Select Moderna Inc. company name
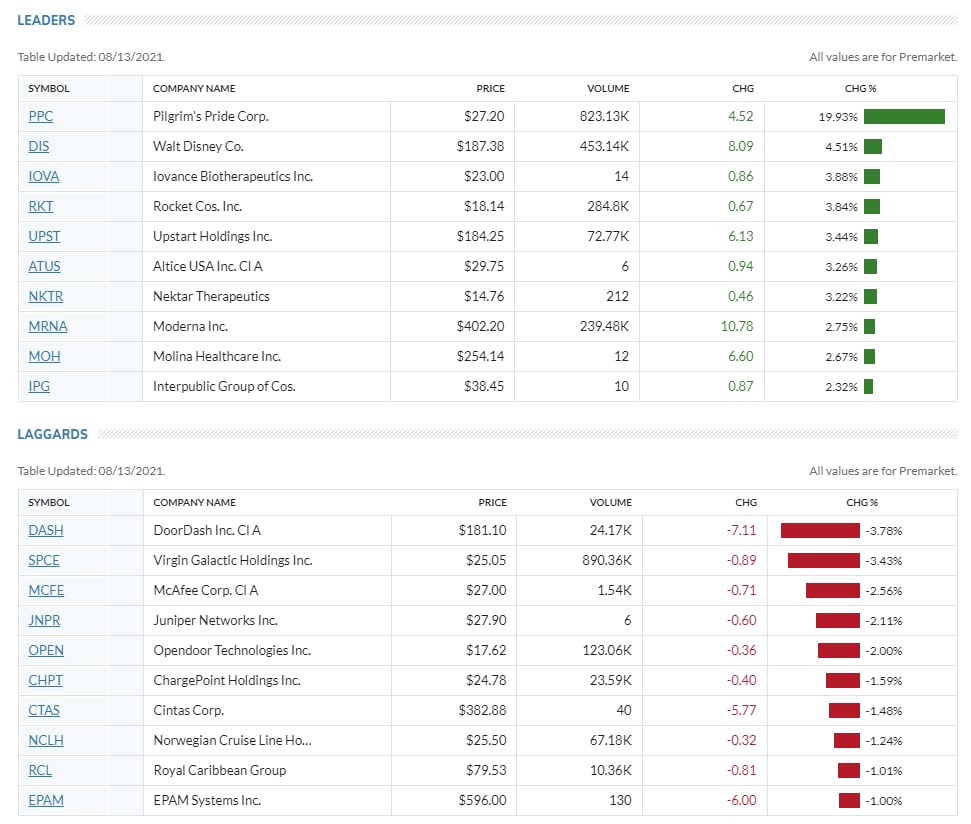This screenshot has height=824, width=971. (x=191, y=326)
